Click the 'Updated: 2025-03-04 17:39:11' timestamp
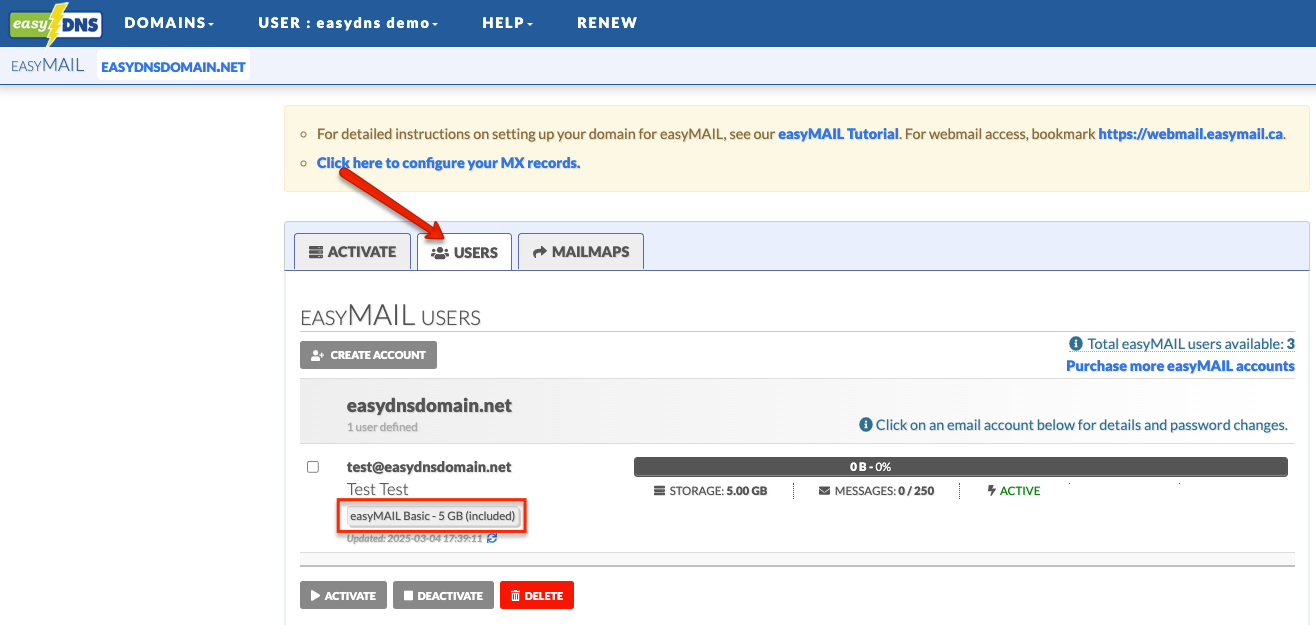 [x=415, y=538]
